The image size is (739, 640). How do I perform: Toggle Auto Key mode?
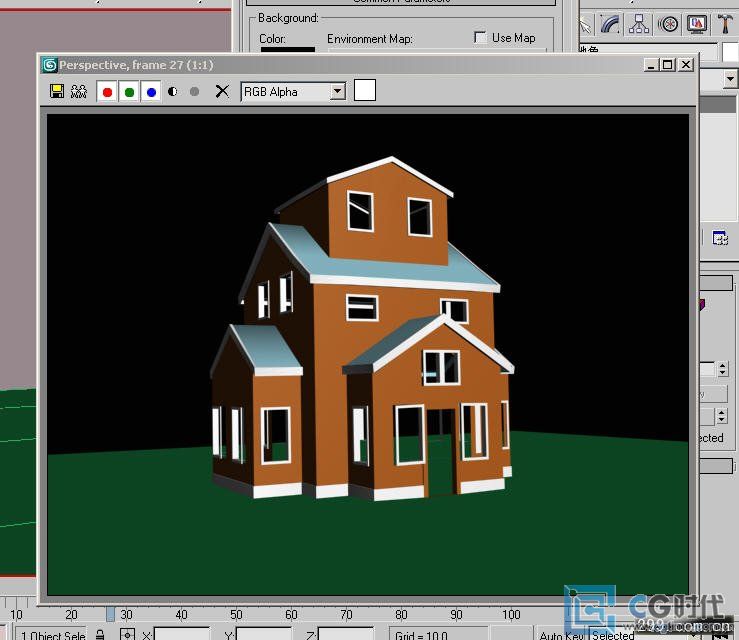(563, 634)
